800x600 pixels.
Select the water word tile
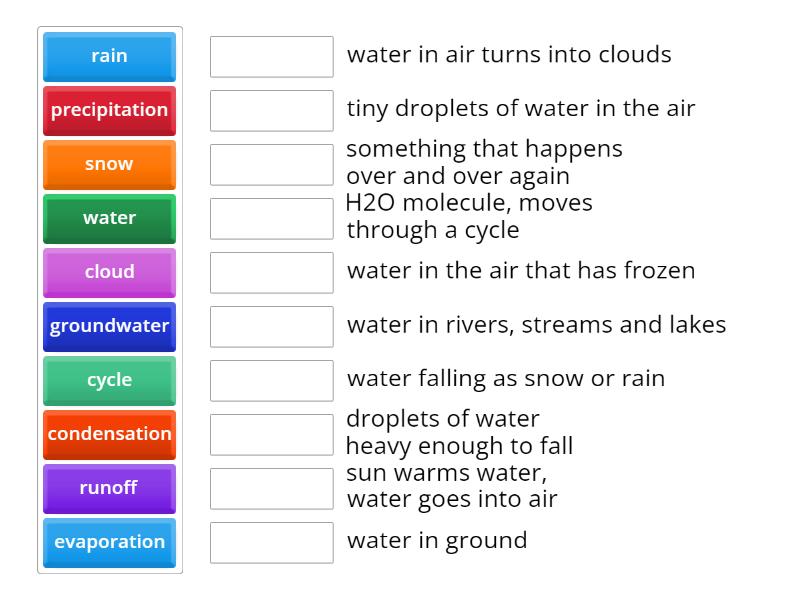[109, 219]
